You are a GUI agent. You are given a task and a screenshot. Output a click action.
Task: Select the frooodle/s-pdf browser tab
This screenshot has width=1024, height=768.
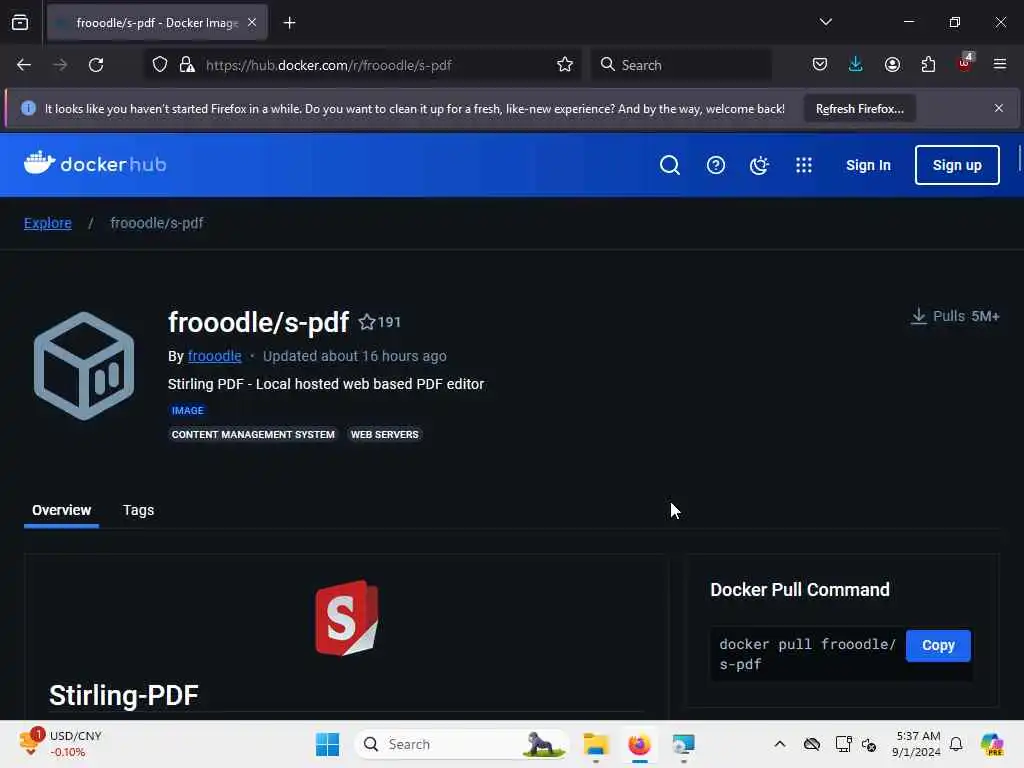[x=157, y=23]
